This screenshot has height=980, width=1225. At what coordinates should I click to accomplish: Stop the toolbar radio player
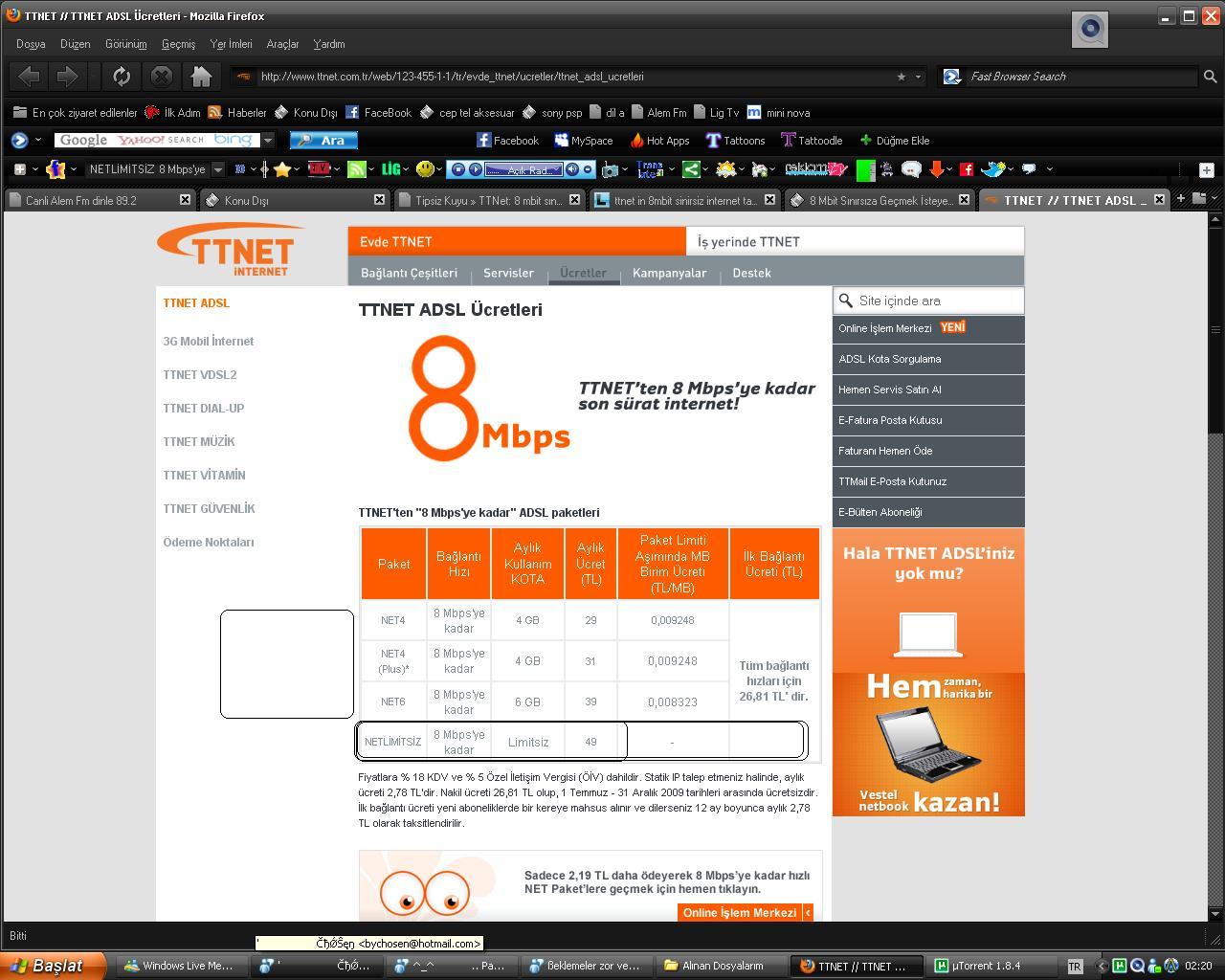(458, 169)
